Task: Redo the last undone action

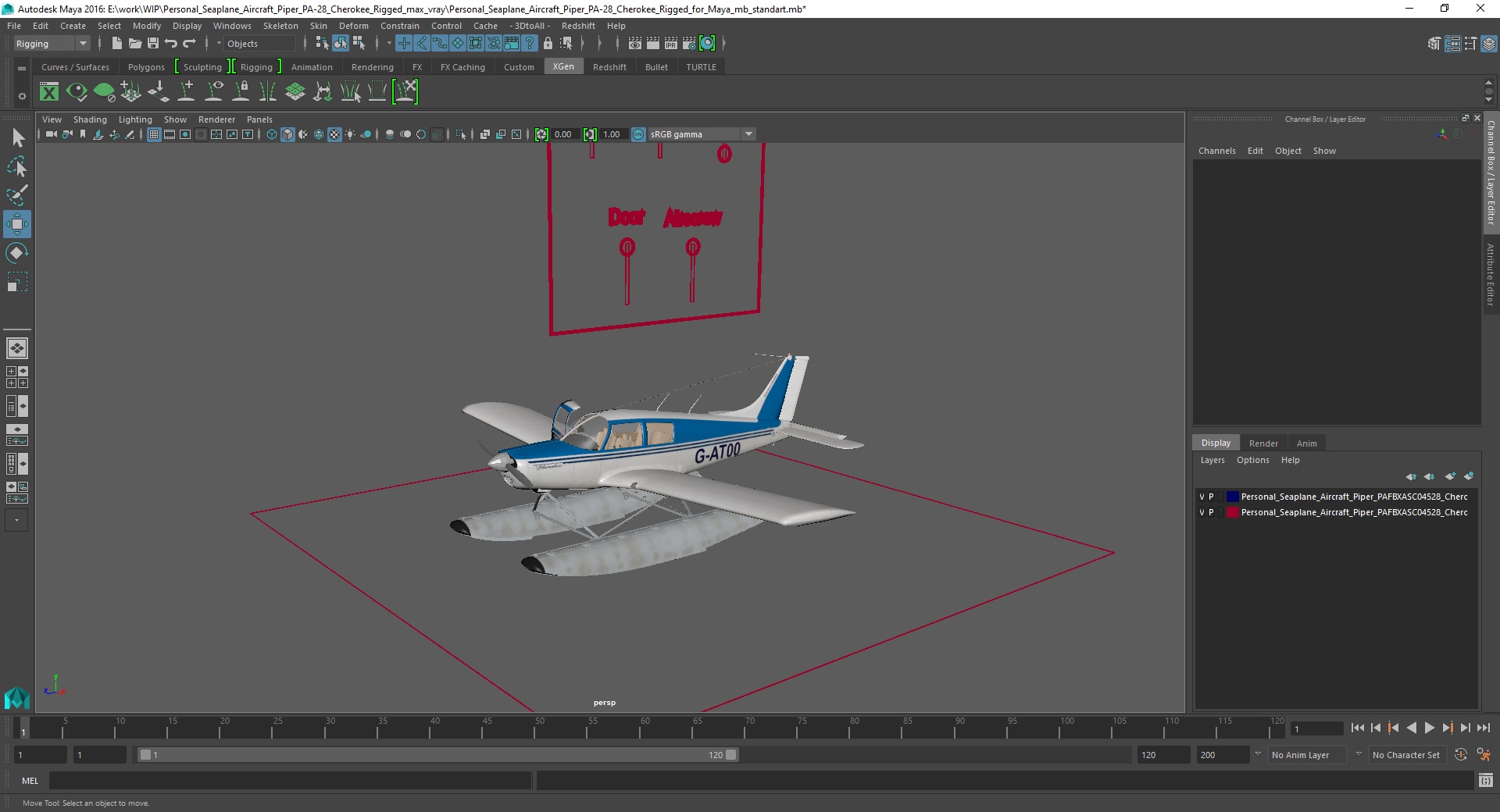Action: [x=189, y=44]
